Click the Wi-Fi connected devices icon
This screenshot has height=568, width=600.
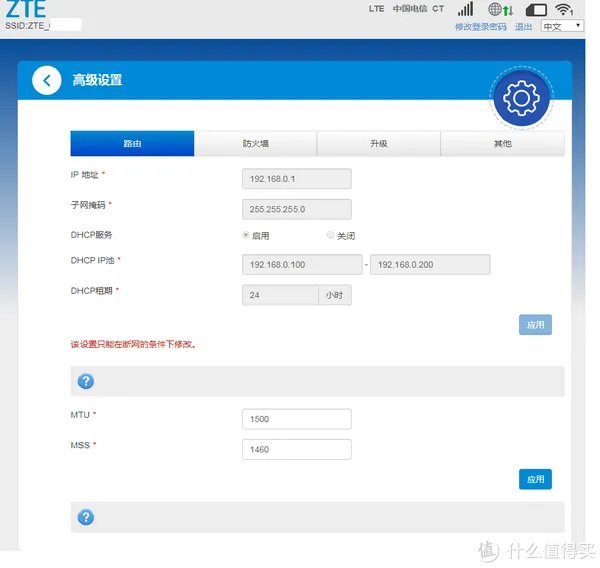click(564, 9)
